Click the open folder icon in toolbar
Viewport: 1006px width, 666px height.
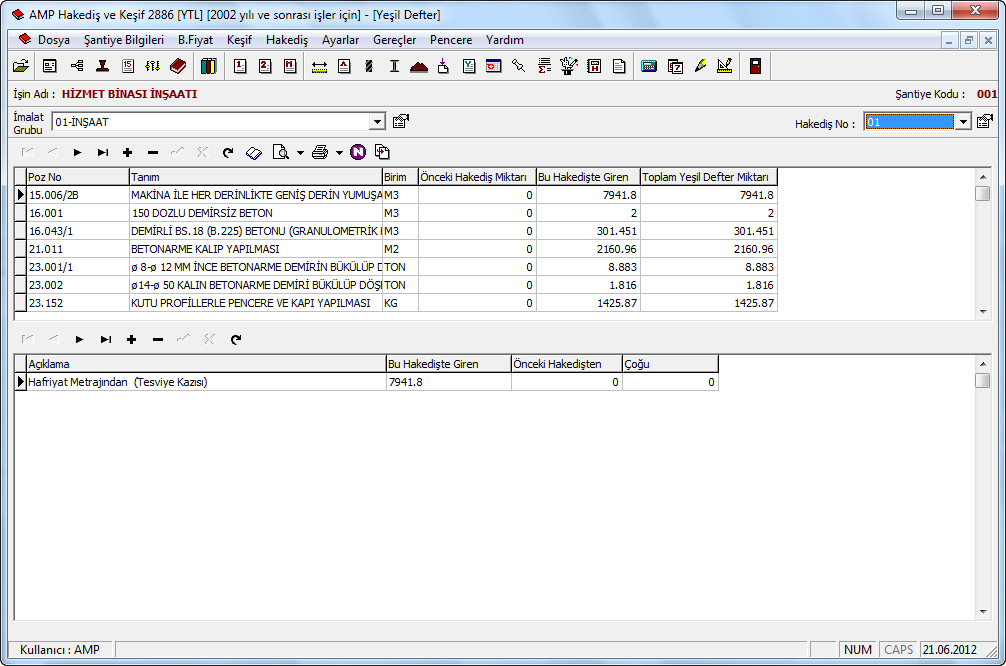20,66
